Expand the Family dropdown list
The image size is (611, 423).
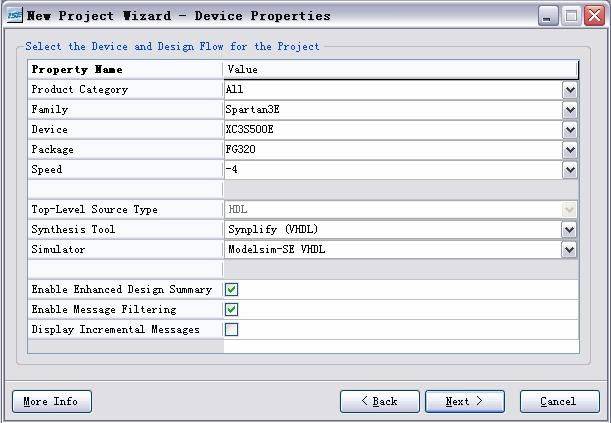[570, 110]
